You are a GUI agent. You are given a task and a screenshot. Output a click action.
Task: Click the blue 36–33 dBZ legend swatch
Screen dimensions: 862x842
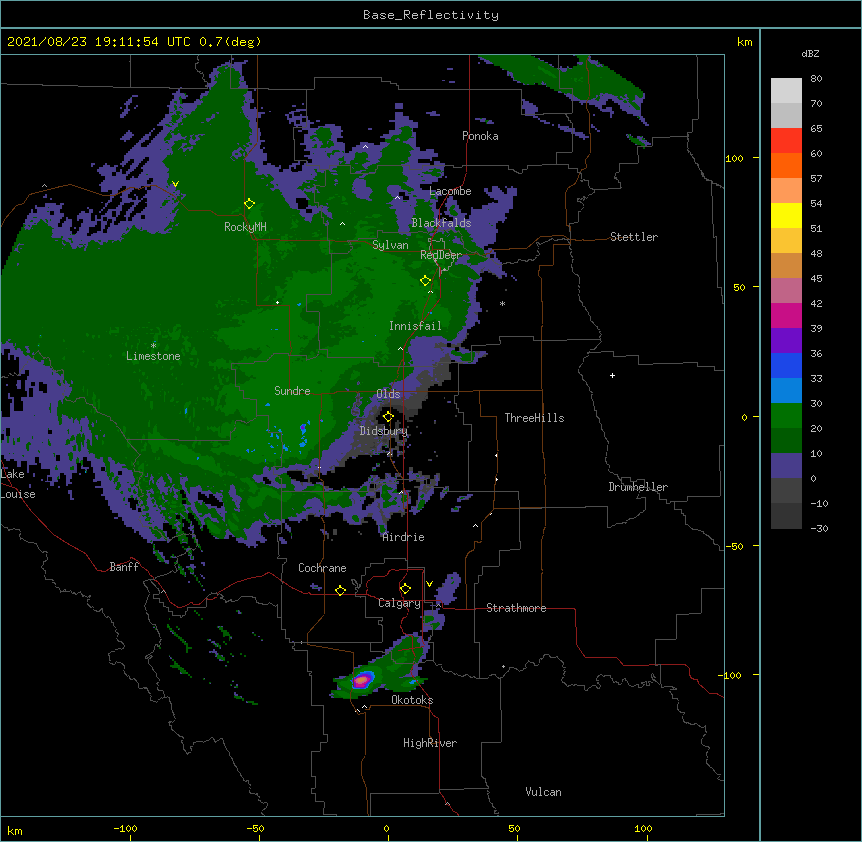[786, 366]
